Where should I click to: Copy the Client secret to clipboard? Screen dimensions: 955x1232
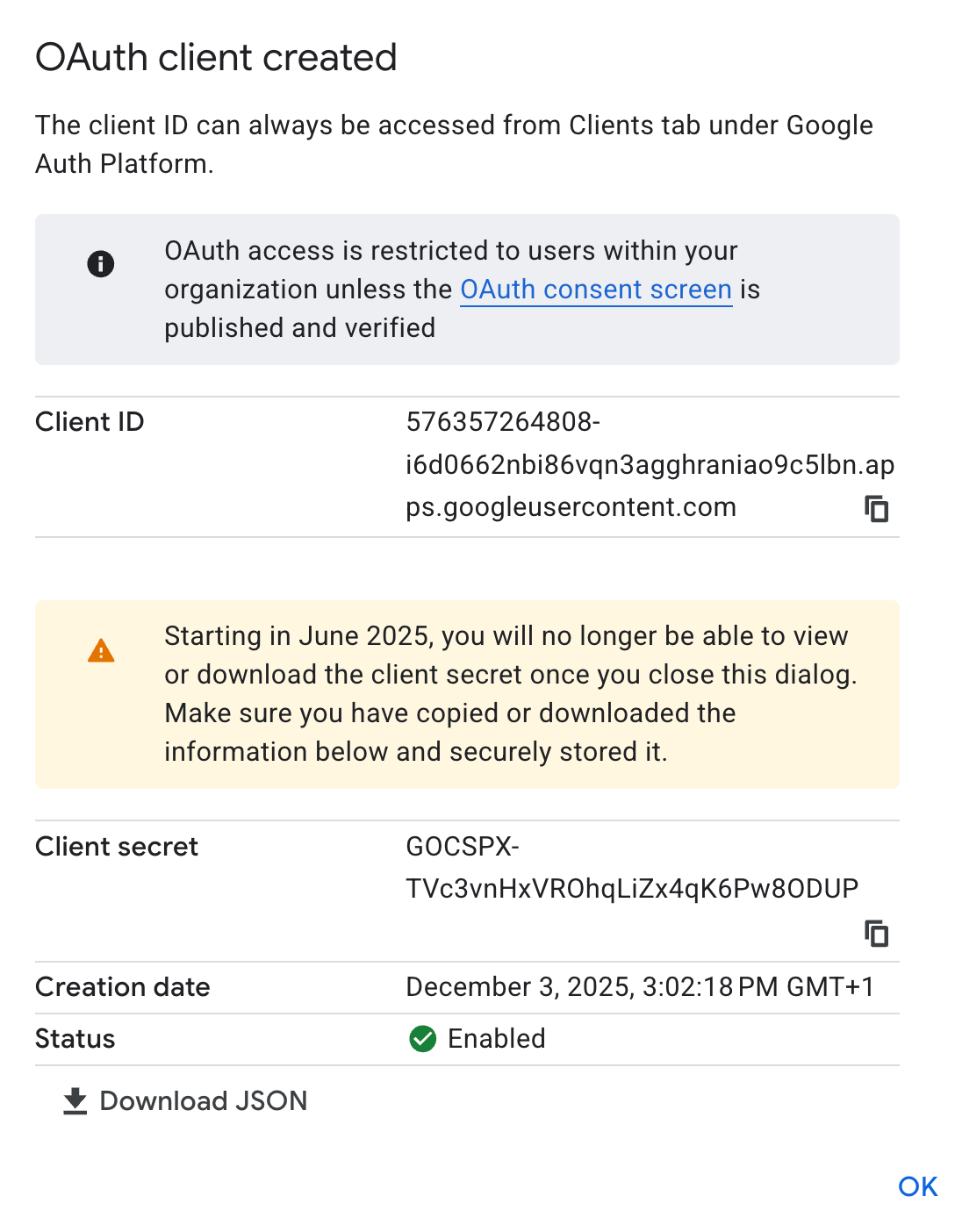pos(876,933)
